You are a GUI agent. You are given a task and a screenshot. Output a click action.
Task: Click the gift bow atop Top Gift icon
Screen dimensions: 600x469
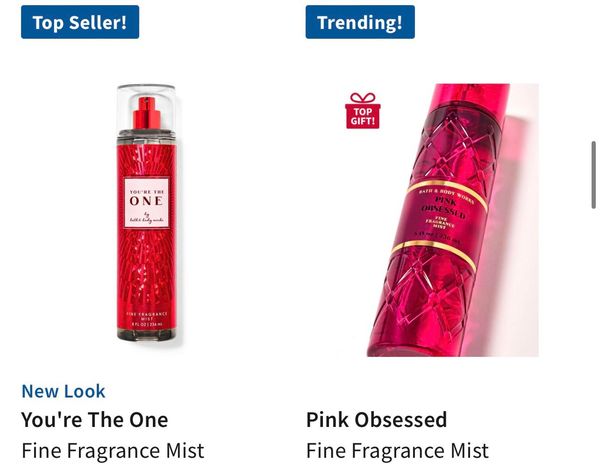point(363,98)
